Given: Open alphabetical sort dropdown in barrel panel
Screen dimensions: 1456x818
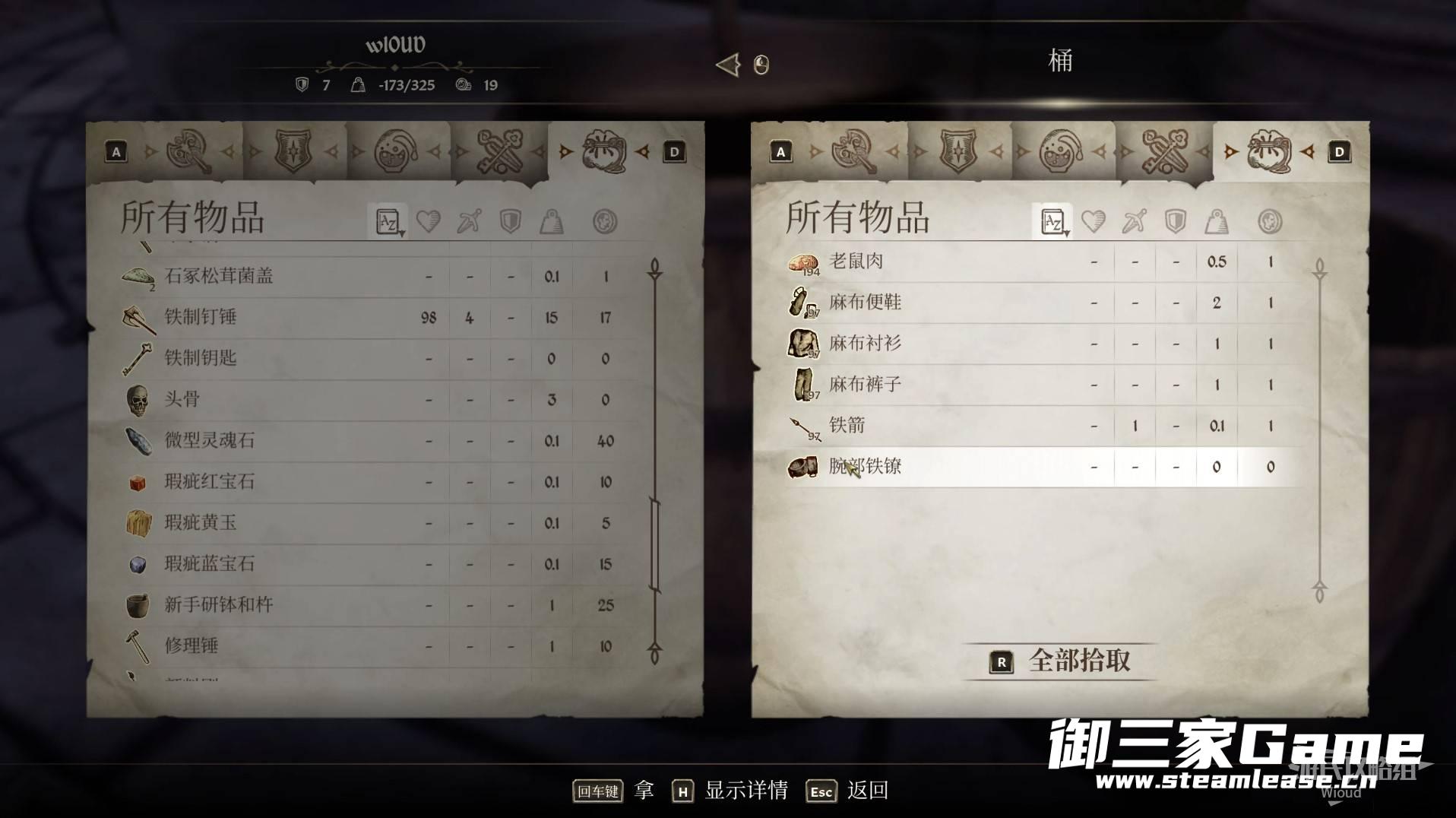Looking at the screenshot, I should 1052,222.
